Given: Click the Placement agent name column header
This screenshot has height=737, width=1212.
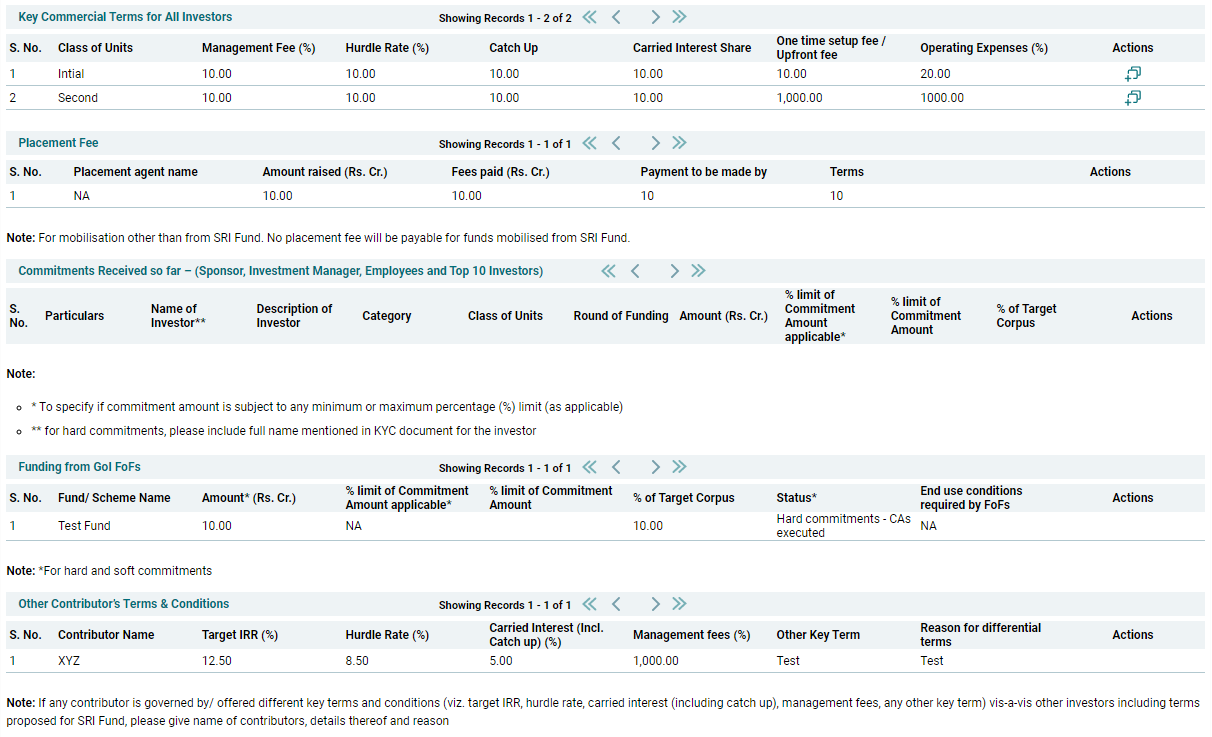Looking at the screenshot, I should [135, 172].
